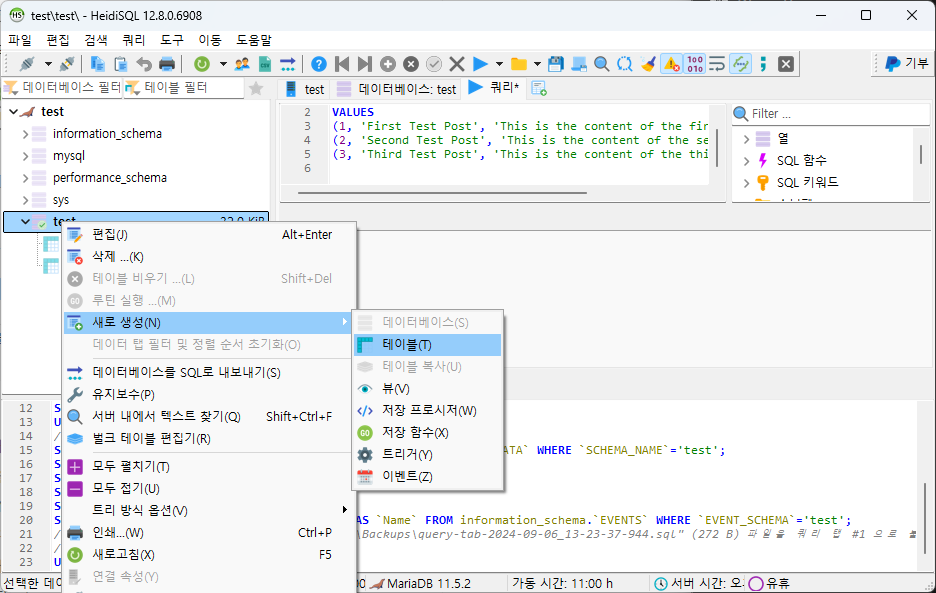The width and height of the screenshot is (936, 593).
Task: Click the green semicolon delimiter icon
Action: tap(763, 64)
